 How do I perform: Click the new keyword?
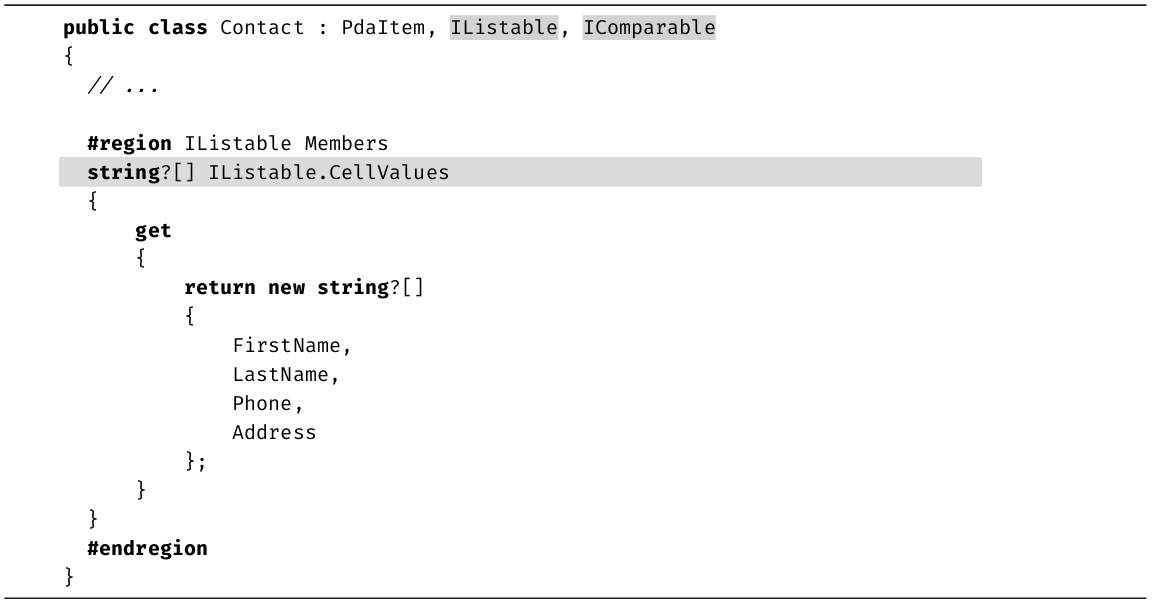(x=286, y=289)
